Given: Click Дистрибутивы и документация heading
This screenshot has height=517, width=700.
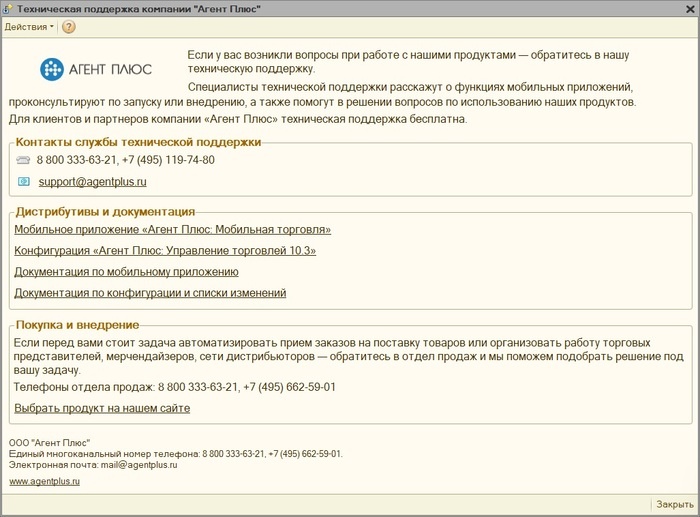Looking at the screenshot, I should pyautogui.click(x=105, y=212).
